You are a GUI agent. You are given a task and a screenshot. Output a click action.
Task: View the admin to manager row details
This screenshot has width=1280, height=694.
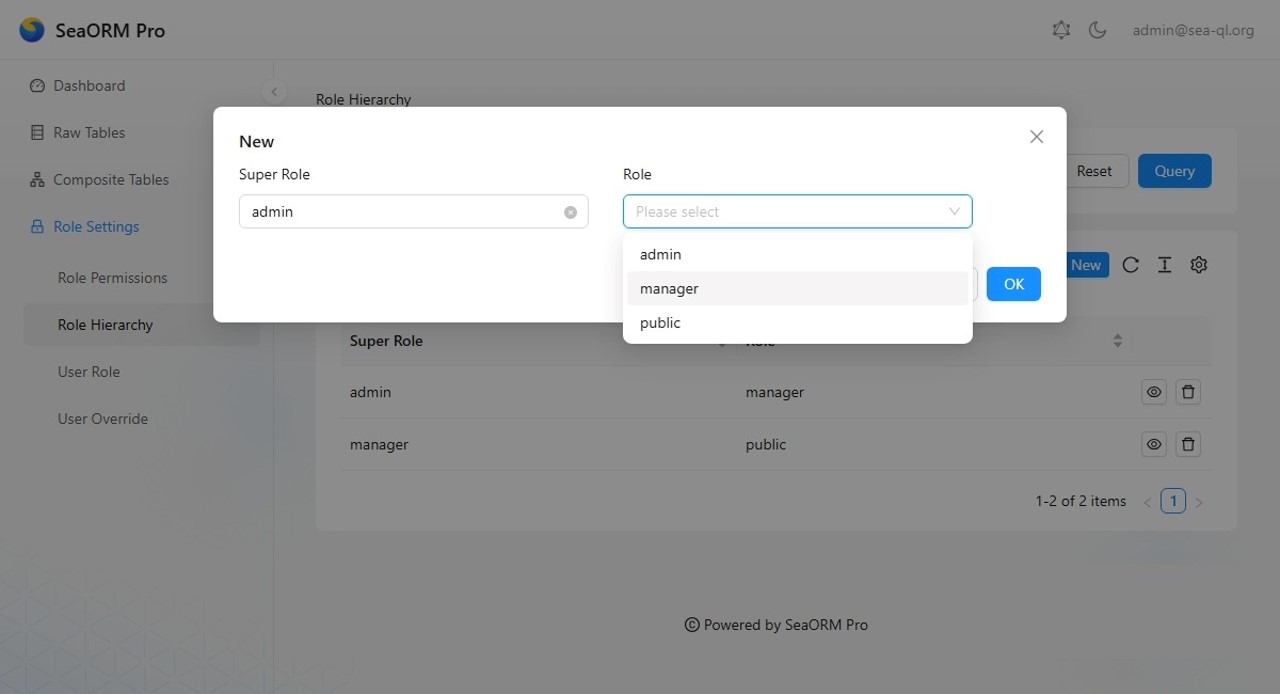(1153, 392)
